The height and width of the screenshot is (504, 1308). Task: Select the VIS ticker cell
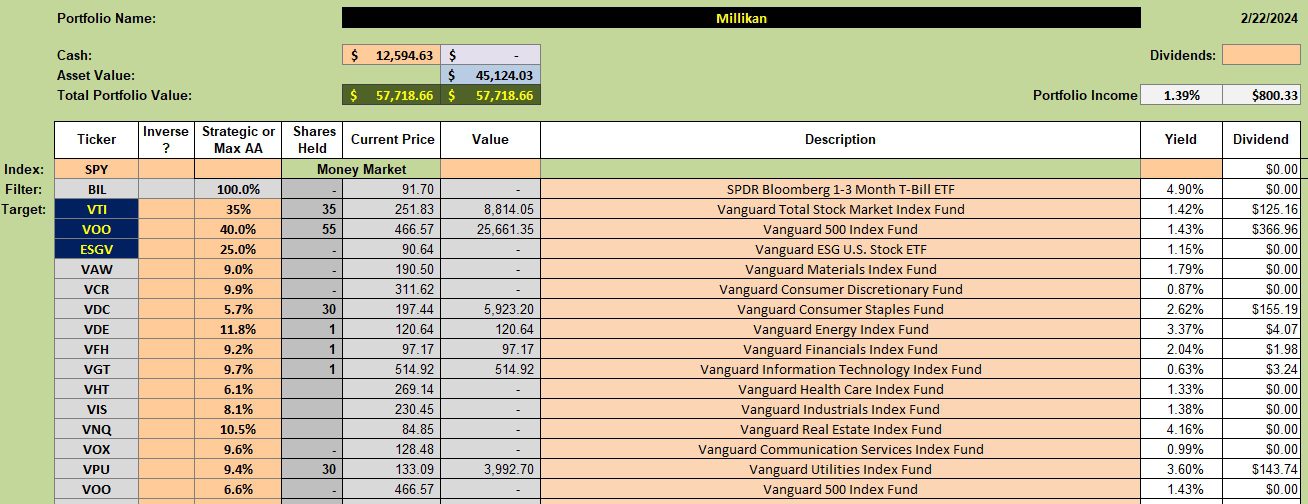click(96, 409)
